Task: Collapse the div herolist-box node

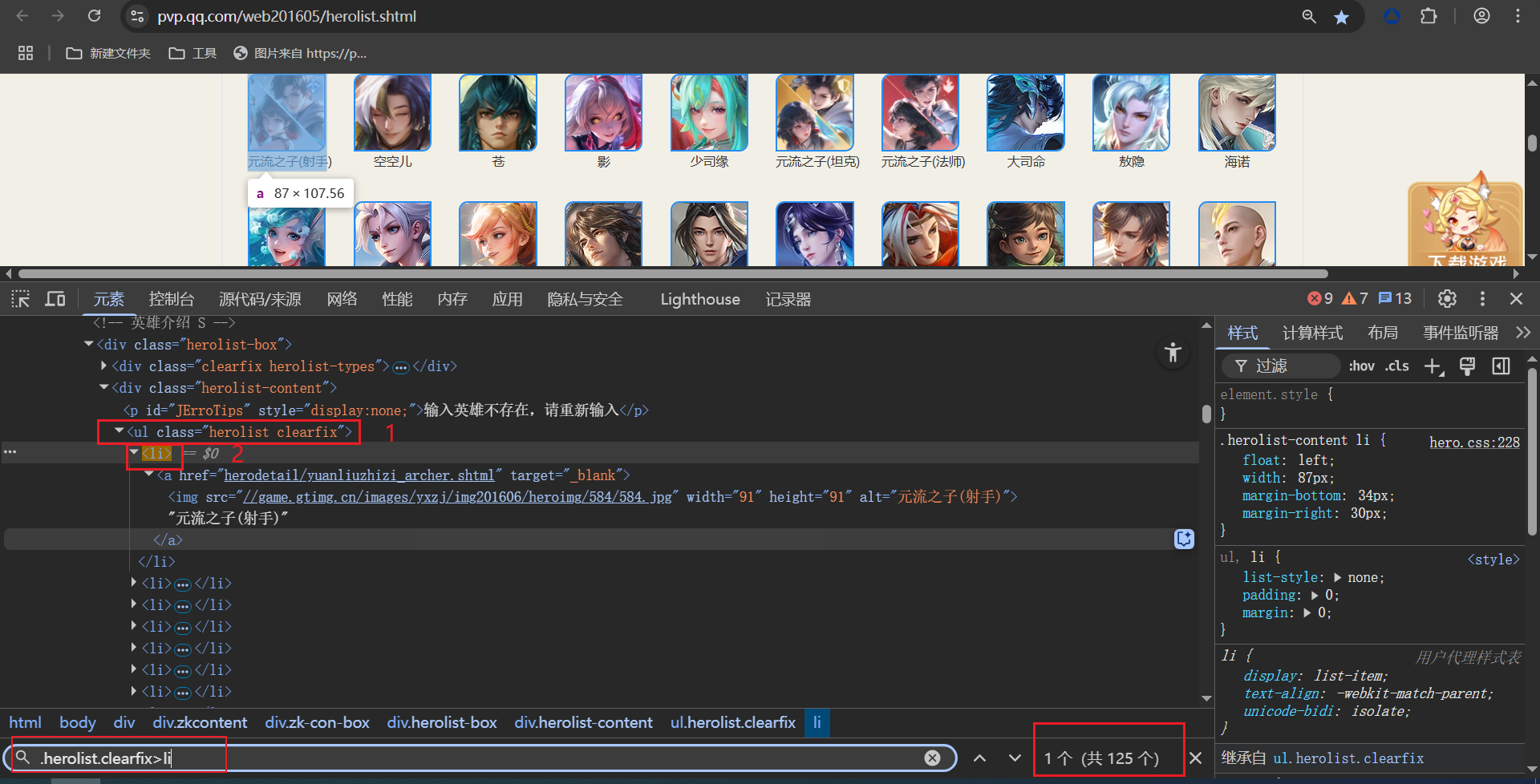Action: [x=88, y=344]
